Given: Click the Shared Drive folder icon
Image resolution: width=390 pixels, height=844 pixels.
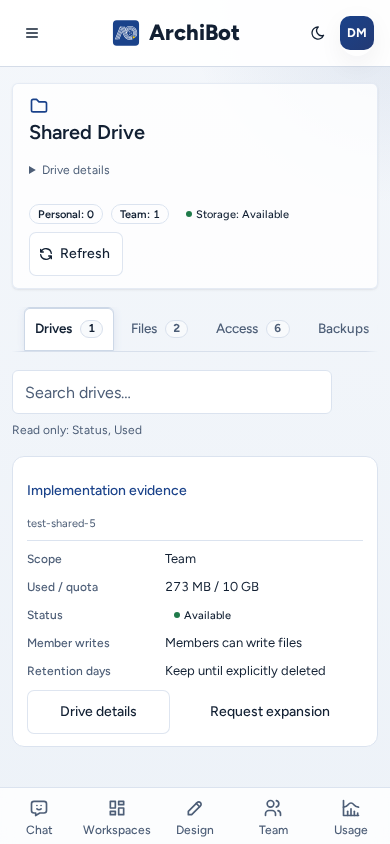Looking at the screenshot, I should point(39,106).
